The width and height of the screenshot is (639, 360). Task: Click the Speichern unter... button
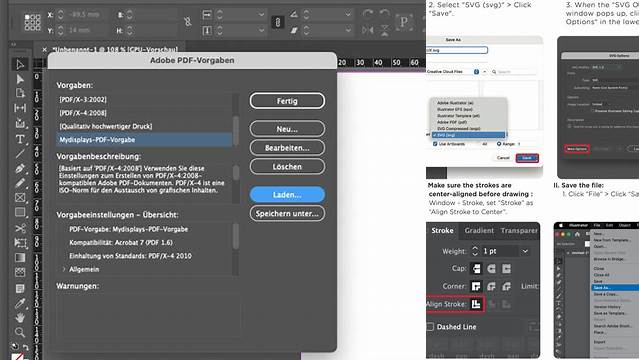[x=287, y=214]
